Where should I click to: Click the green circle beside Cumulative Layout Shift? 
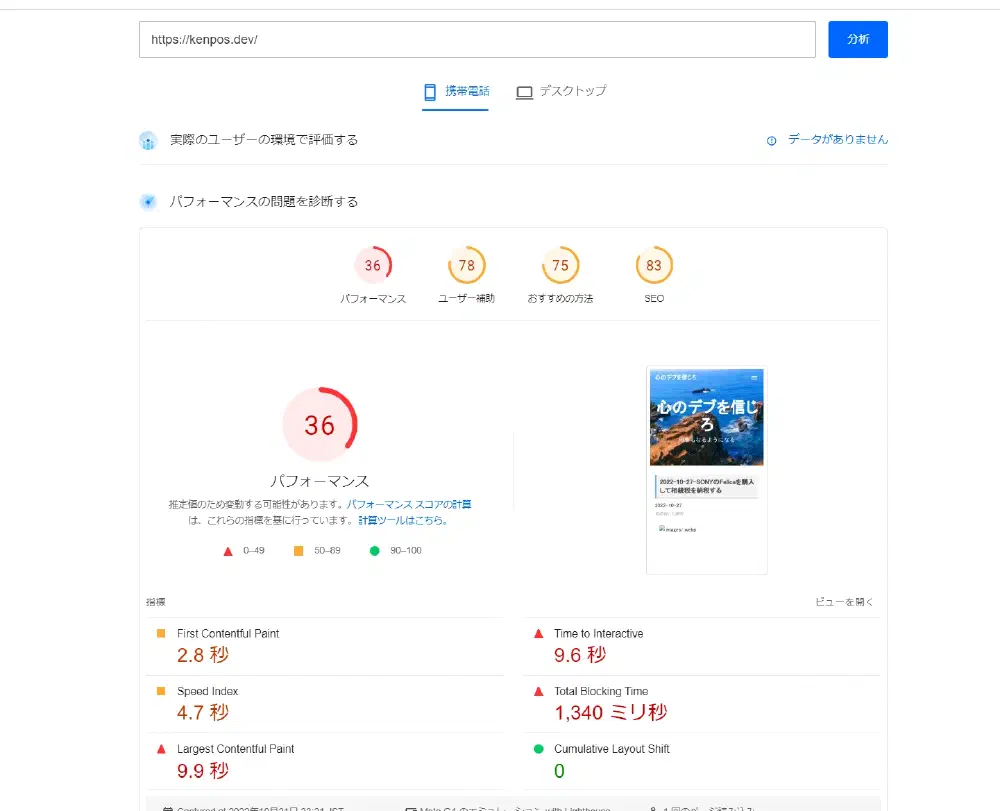[x=538, y=749]
